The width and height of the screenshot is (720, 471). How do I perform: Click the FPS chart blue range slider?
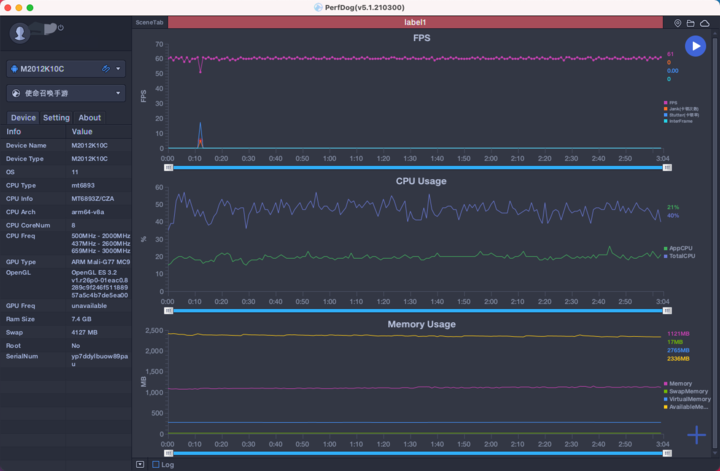(415, 167)
